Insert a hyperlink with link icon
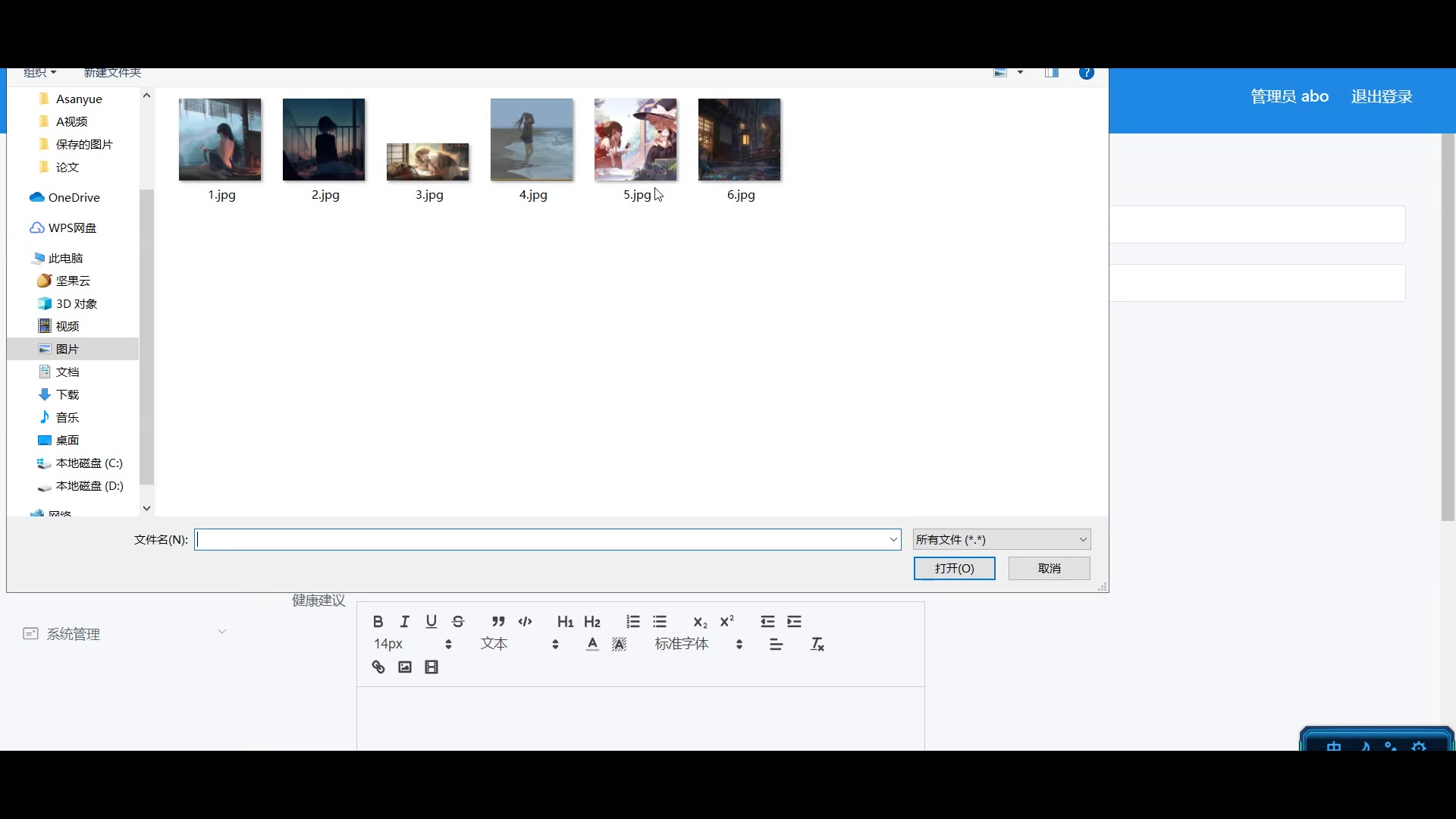Image resolution: width=1456 pixels, height=819 pixels. coord(378,667)
